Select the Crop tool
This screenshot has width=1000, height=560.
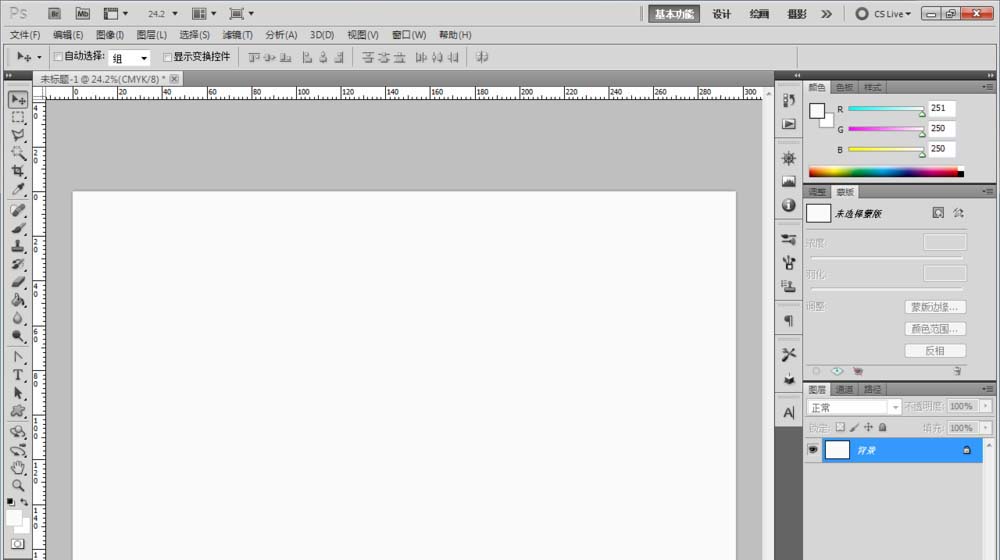coord(18,172)
